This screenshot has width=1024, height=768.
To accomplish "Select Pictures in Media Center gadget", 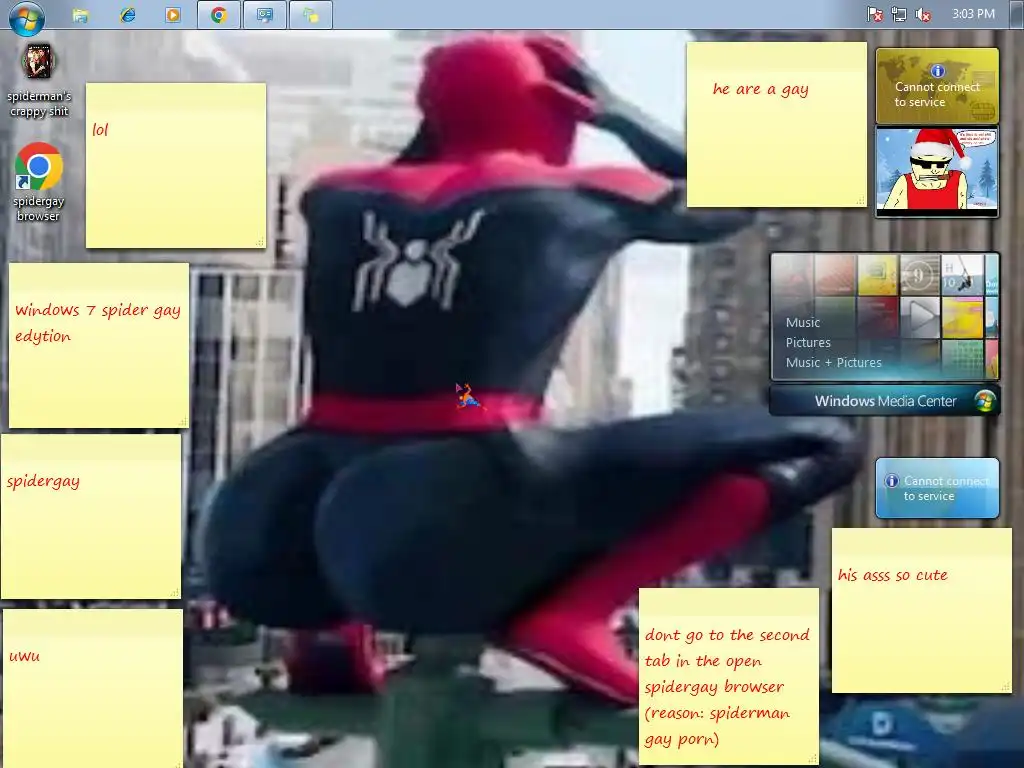I will (x=808, y=343).
